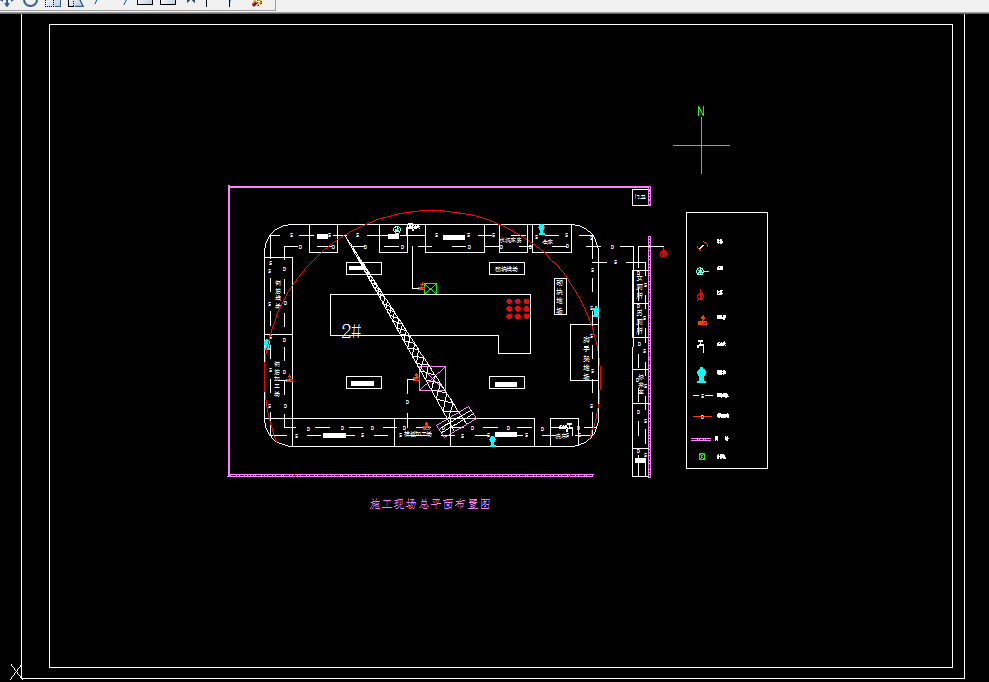The height and width of the screenshot is (682, 989).
Task: Select the 2# building label
Action: (x=351, y=331)
